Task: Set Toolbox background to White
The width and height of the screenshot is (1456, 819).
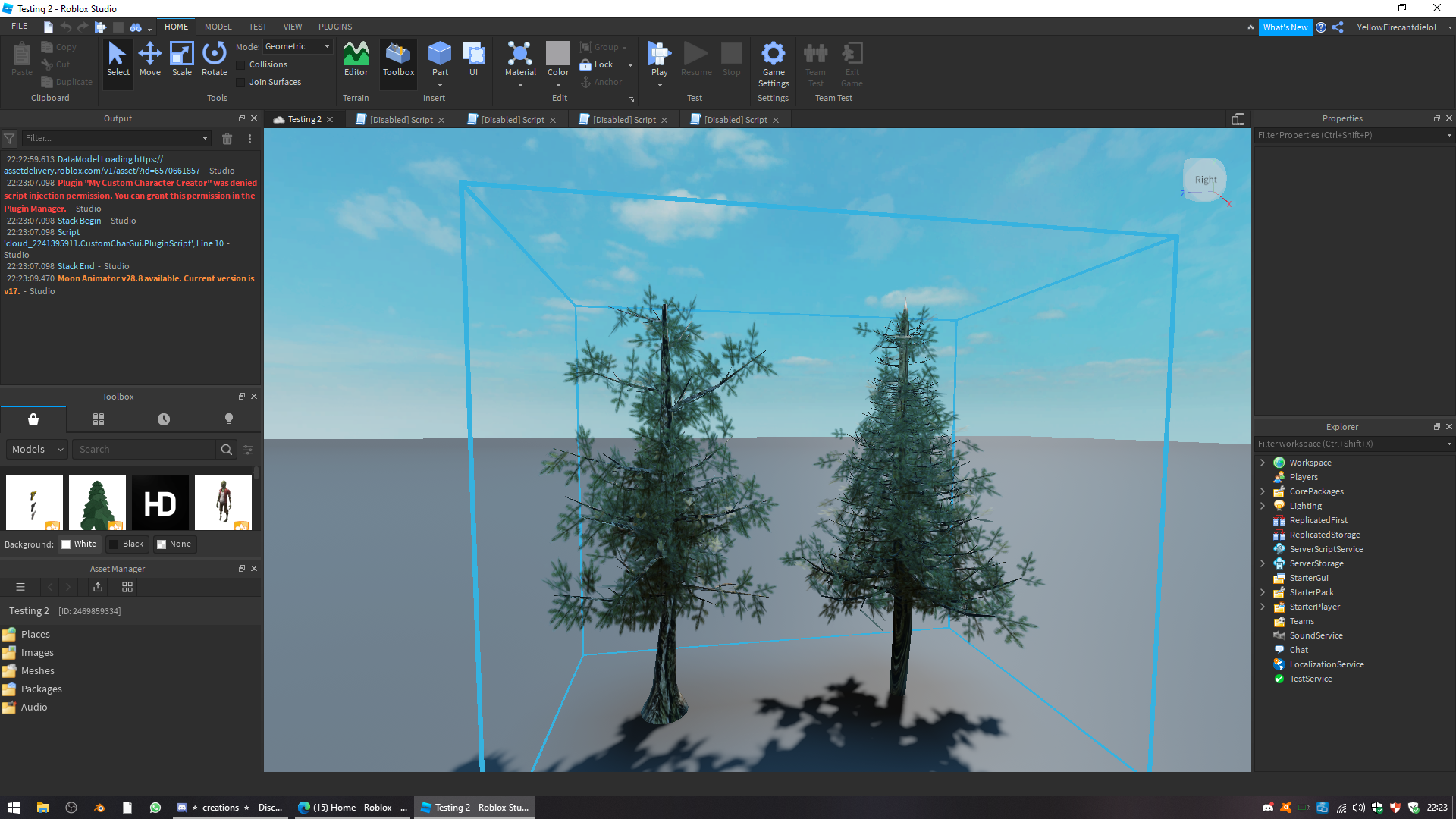Action: 79,544
